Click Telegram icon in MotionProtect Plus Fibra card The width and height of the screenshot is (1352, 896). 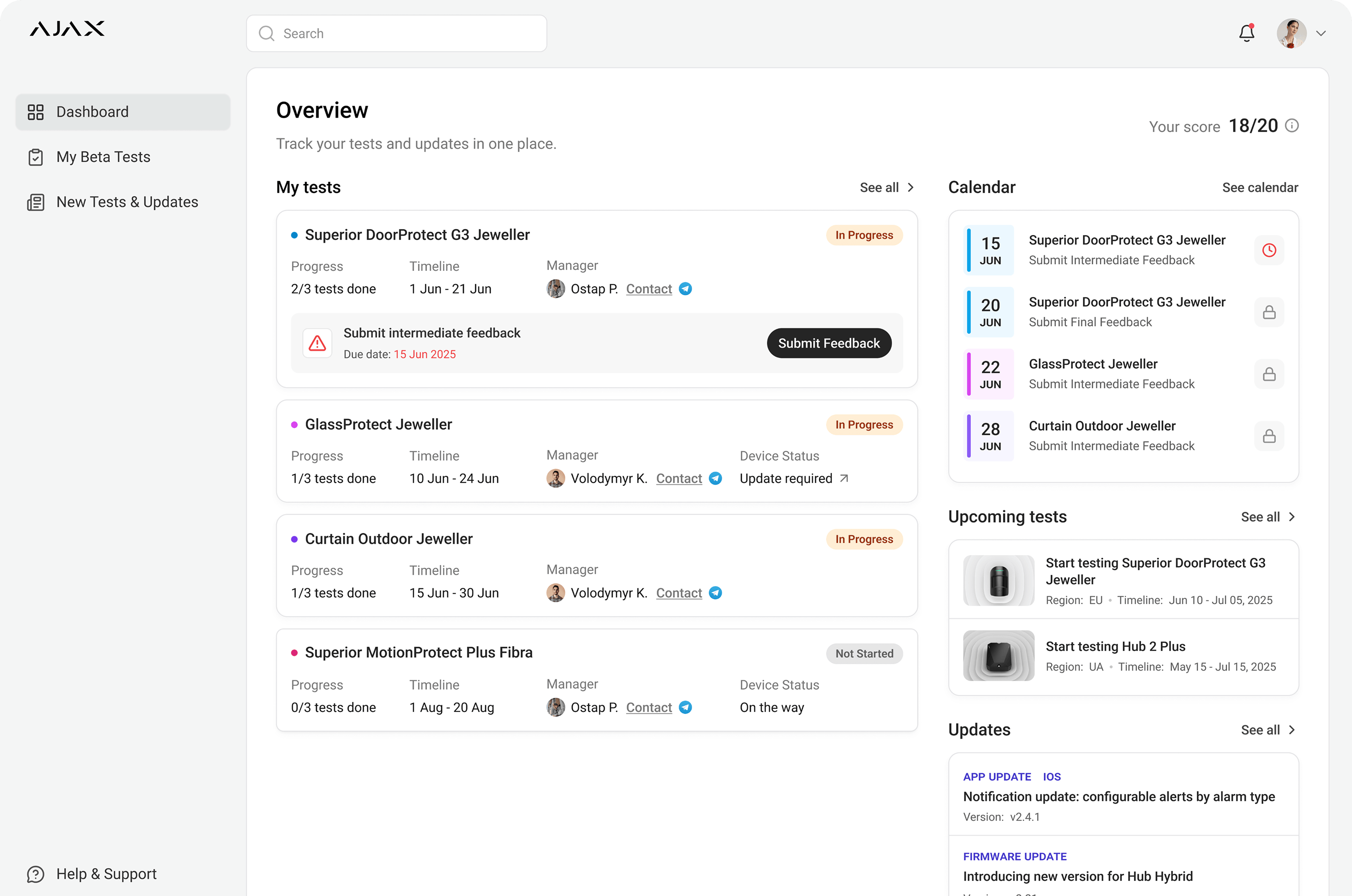pyautogui.click(x=686, y=707)
